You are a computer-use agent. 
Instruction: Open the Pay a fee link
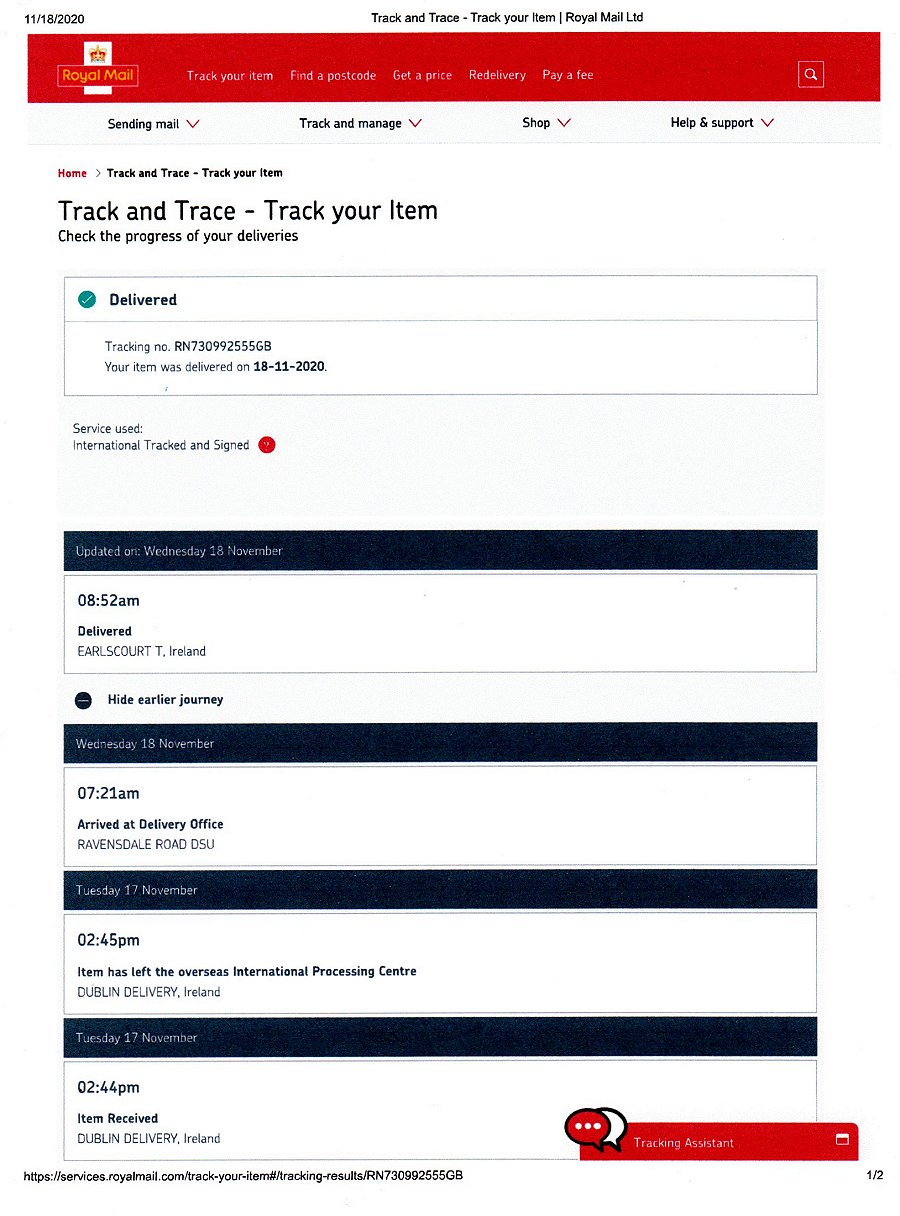[x=568, y=75]
